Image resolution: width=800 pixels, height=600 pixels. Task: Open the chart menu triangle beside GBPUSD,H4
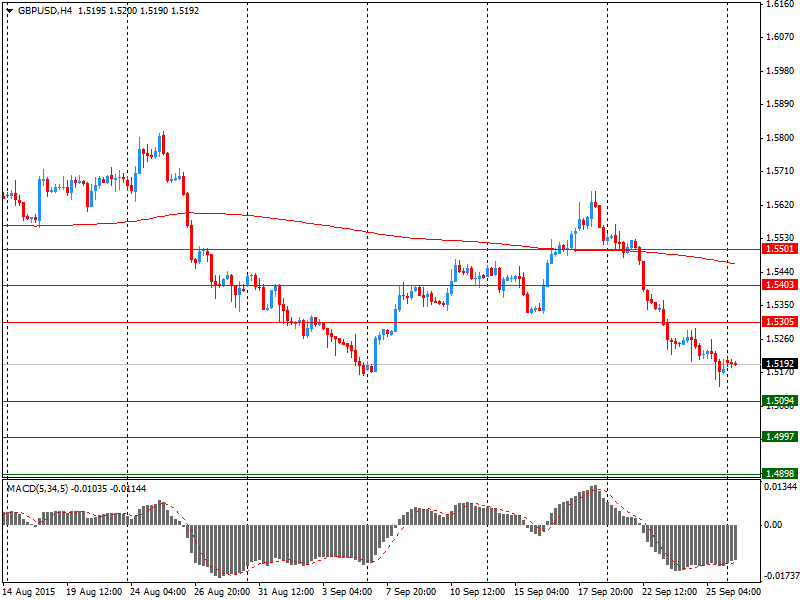(9, 11)
